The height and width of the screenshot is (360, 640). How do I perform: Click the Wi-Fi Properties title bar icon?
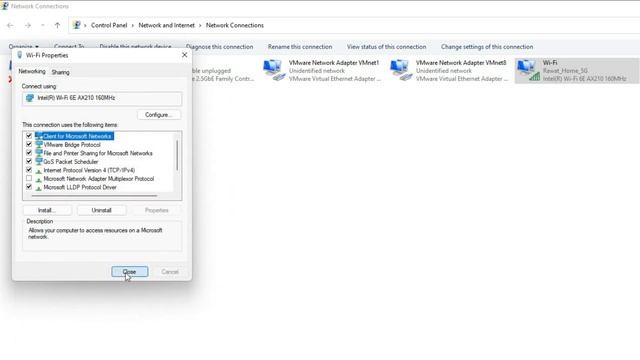pos(20,55)
